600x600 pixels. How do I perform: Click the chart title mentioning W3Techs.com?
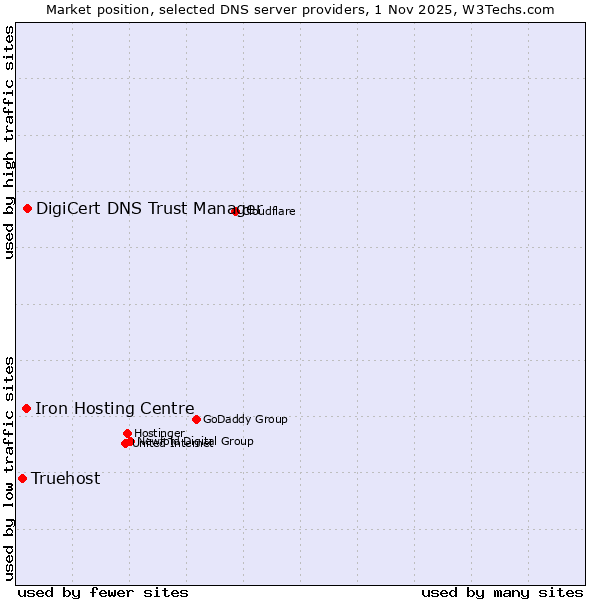300,10
